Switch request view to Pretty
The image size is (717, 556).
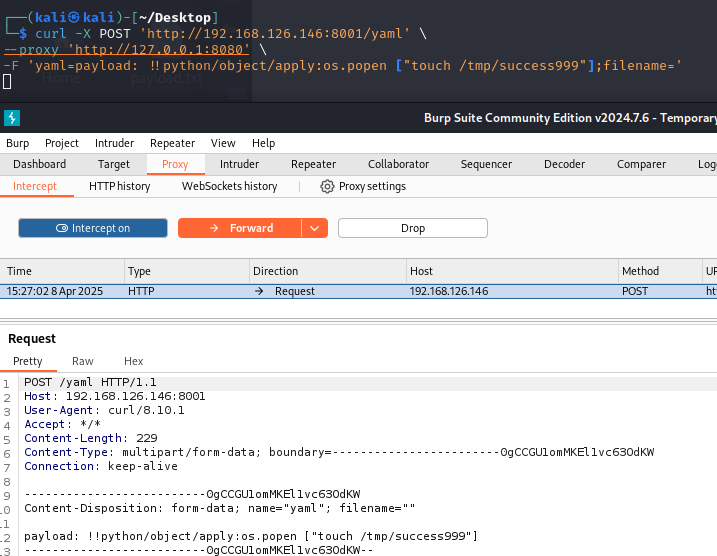tap(27, 361)
